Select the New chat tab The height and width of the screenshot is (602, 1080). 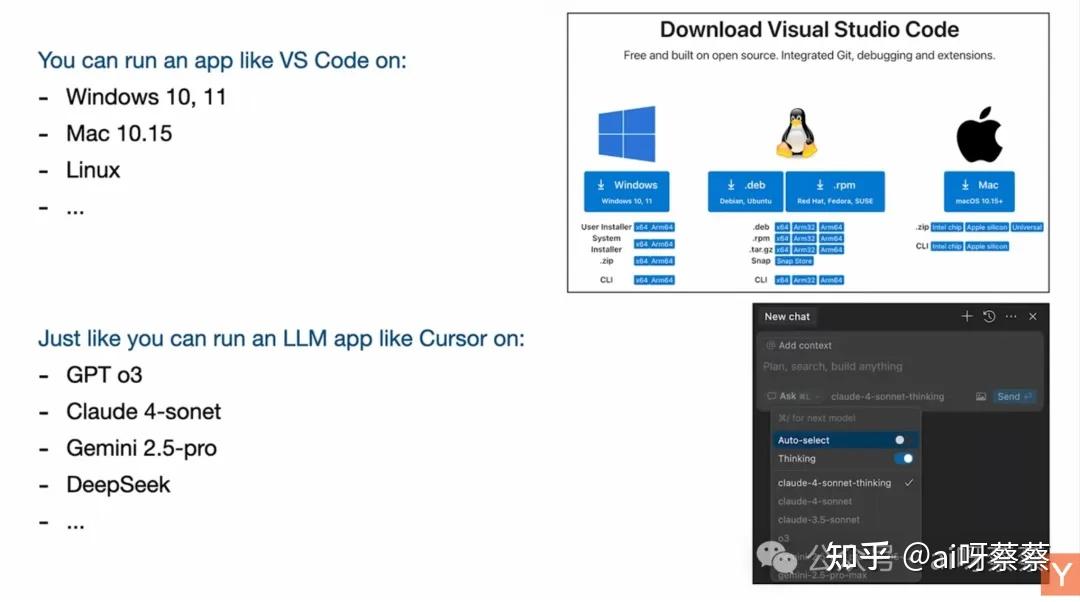tap(786, 316)
